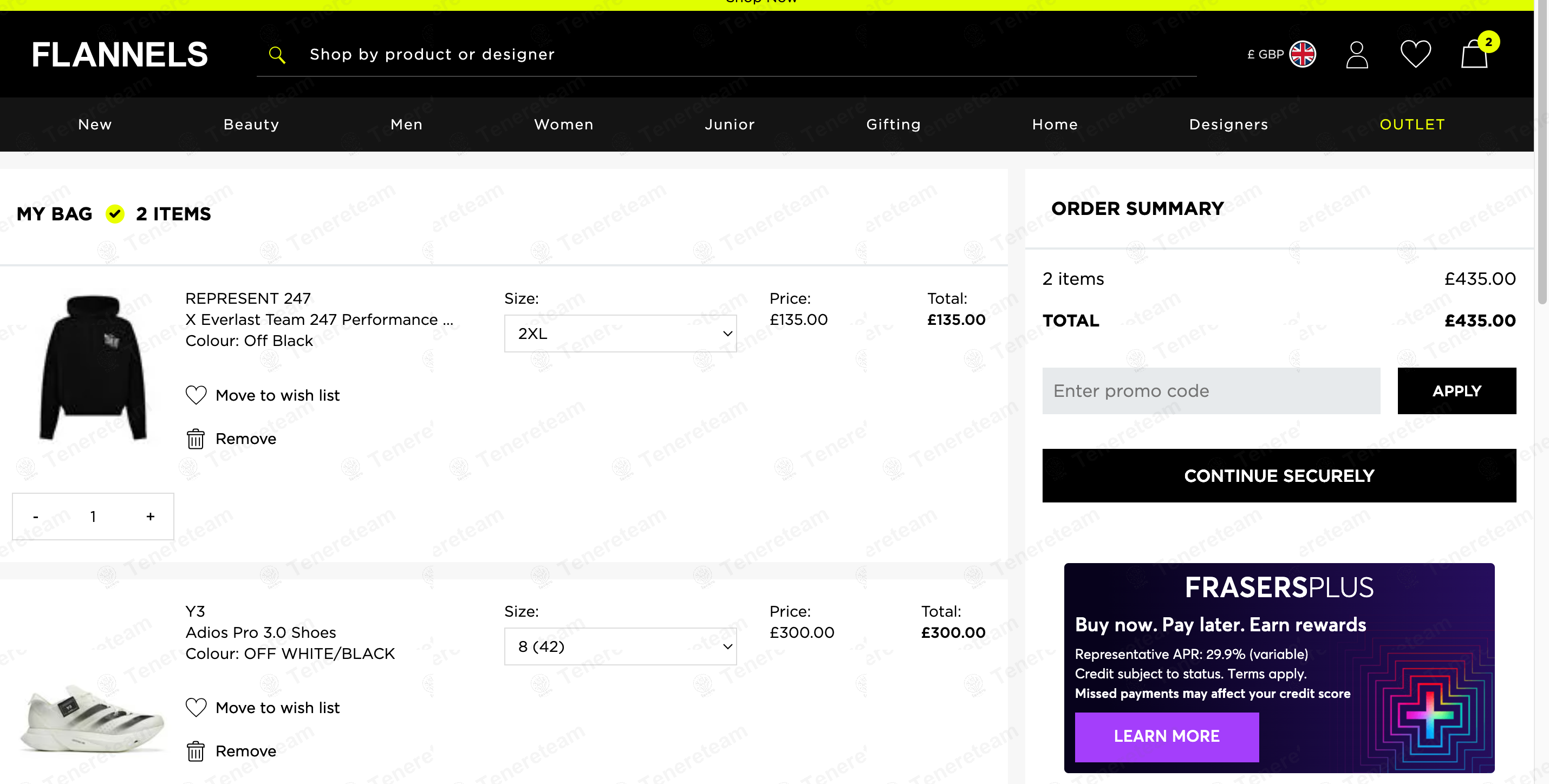The height and width of the screenshot is (784, 1549).
Task: Open the account profile icon
Action: (x=1357, y=55)
